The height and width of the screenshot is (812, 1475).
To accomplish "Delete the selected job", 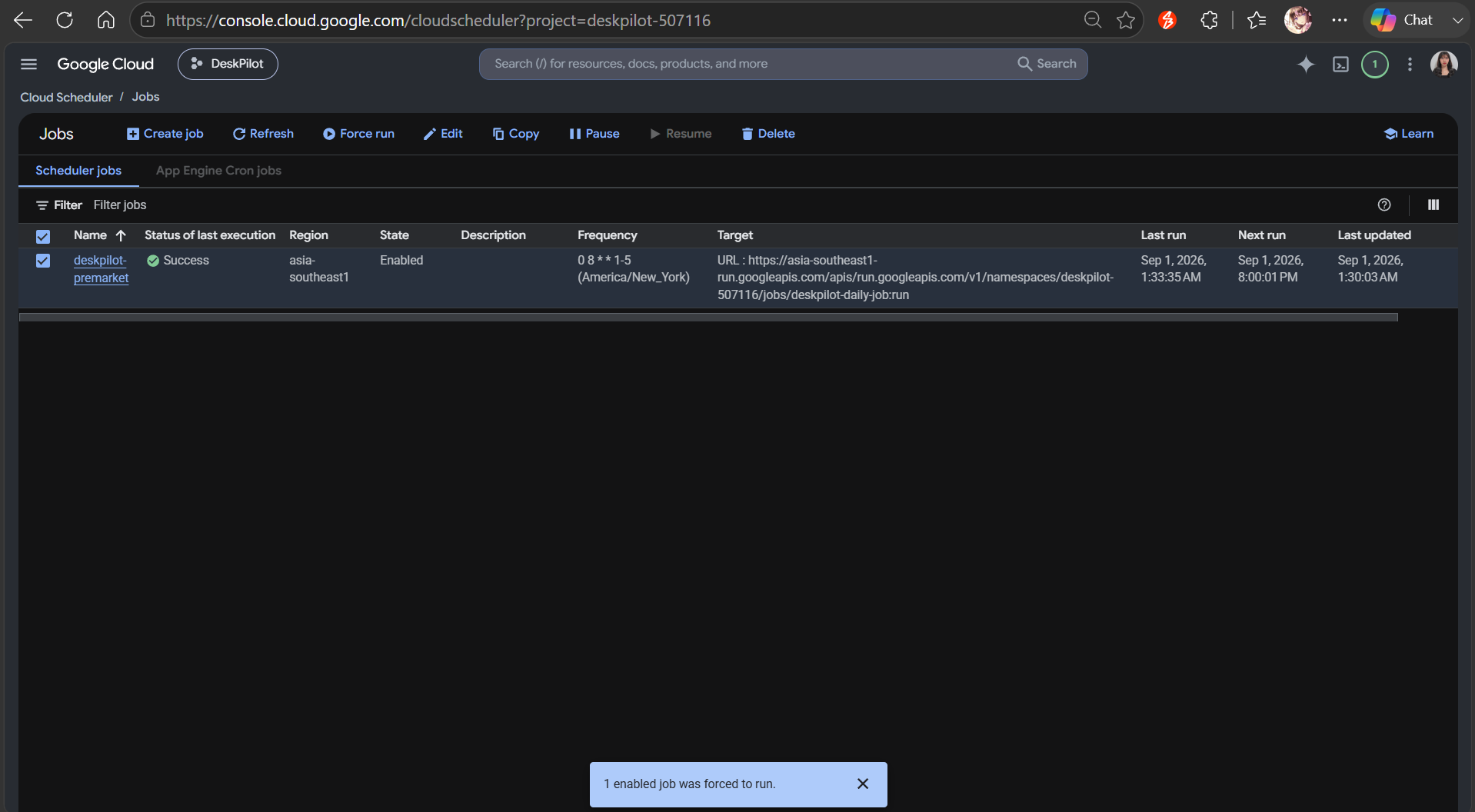I will click(x=767, y=134).
